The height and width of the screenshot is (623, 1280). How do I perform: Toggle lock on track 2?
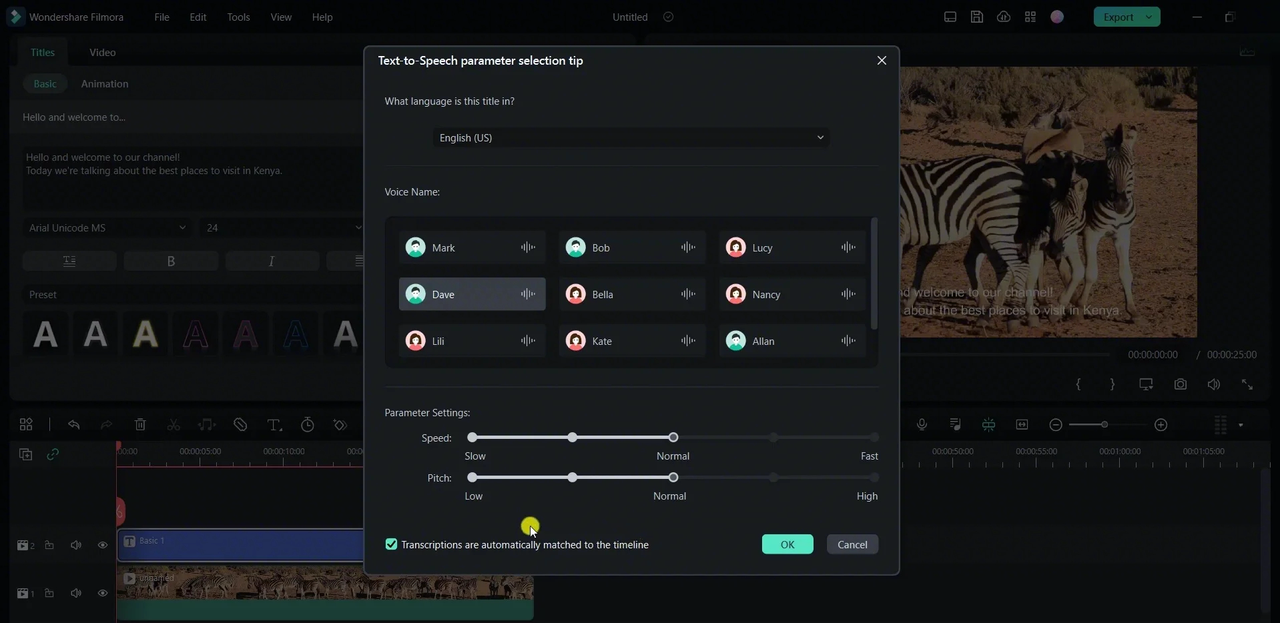[48, 545]
